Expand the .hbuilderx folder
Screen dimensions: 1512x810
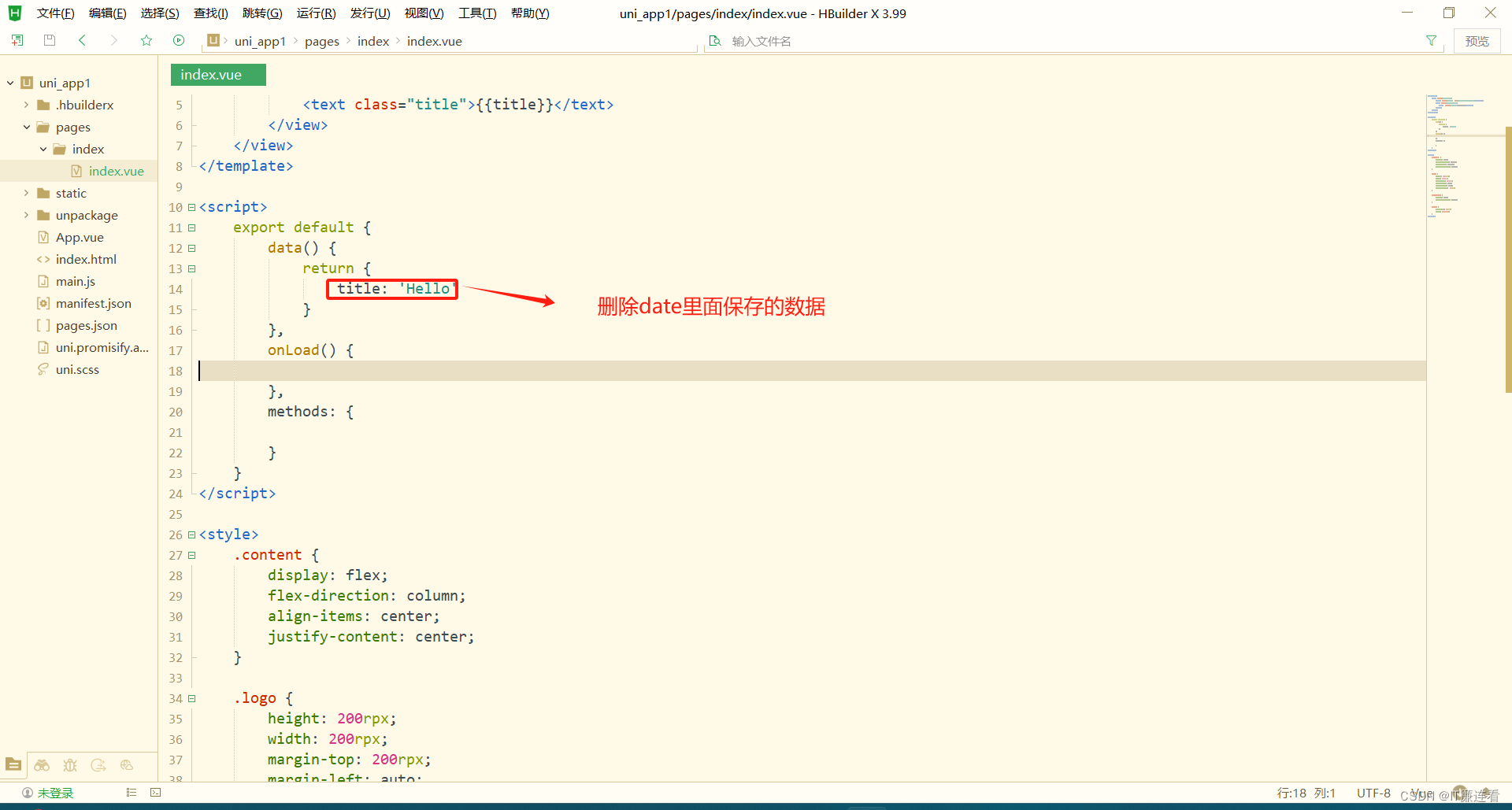pyautogui.click(x=26, y=105)
